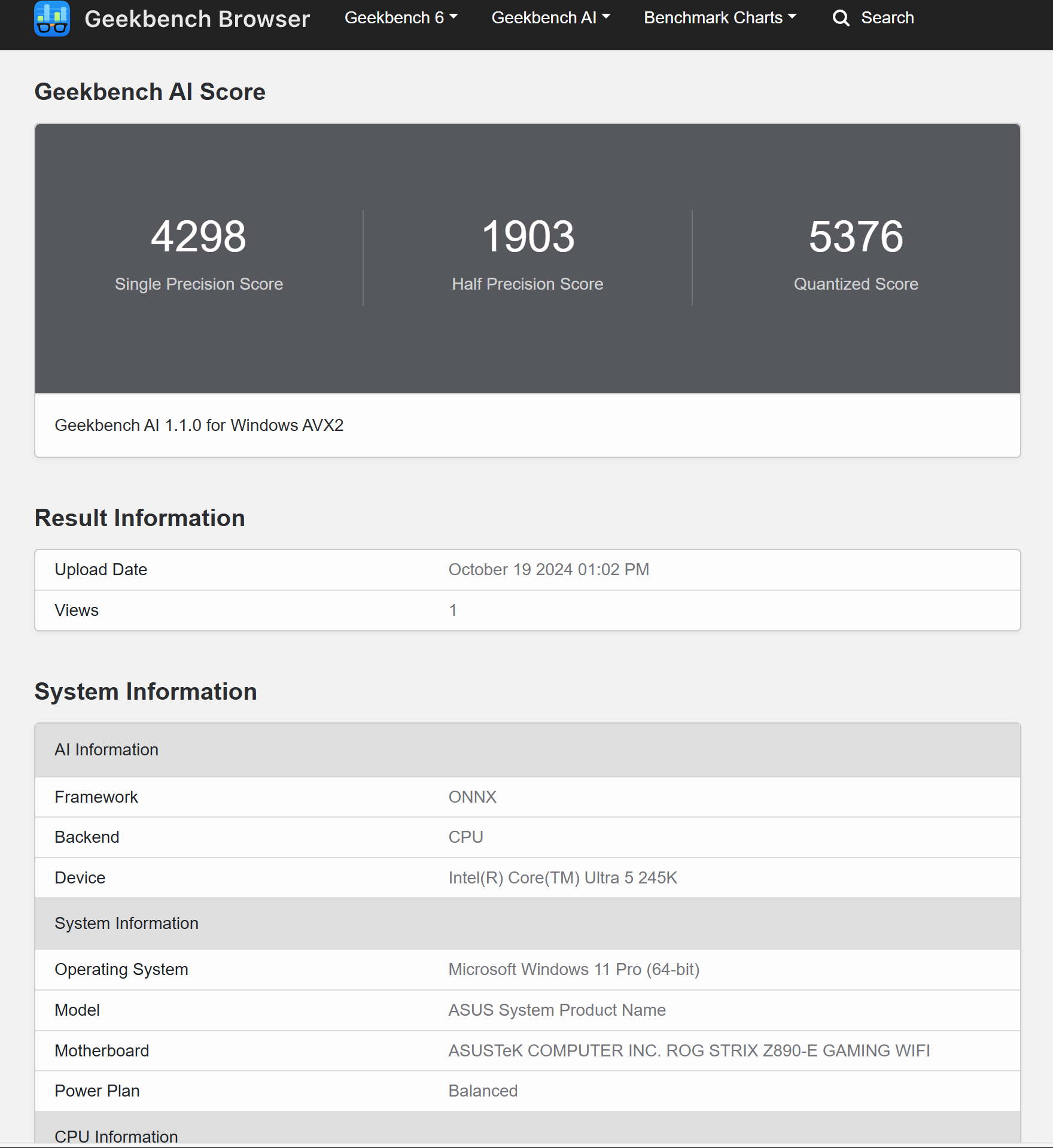Click the Geekbench AI 1.1.0 version text
Image resolution: width=1053 pixels, height=1148 pixels.
pyautogui.click(x=199, y=425)
